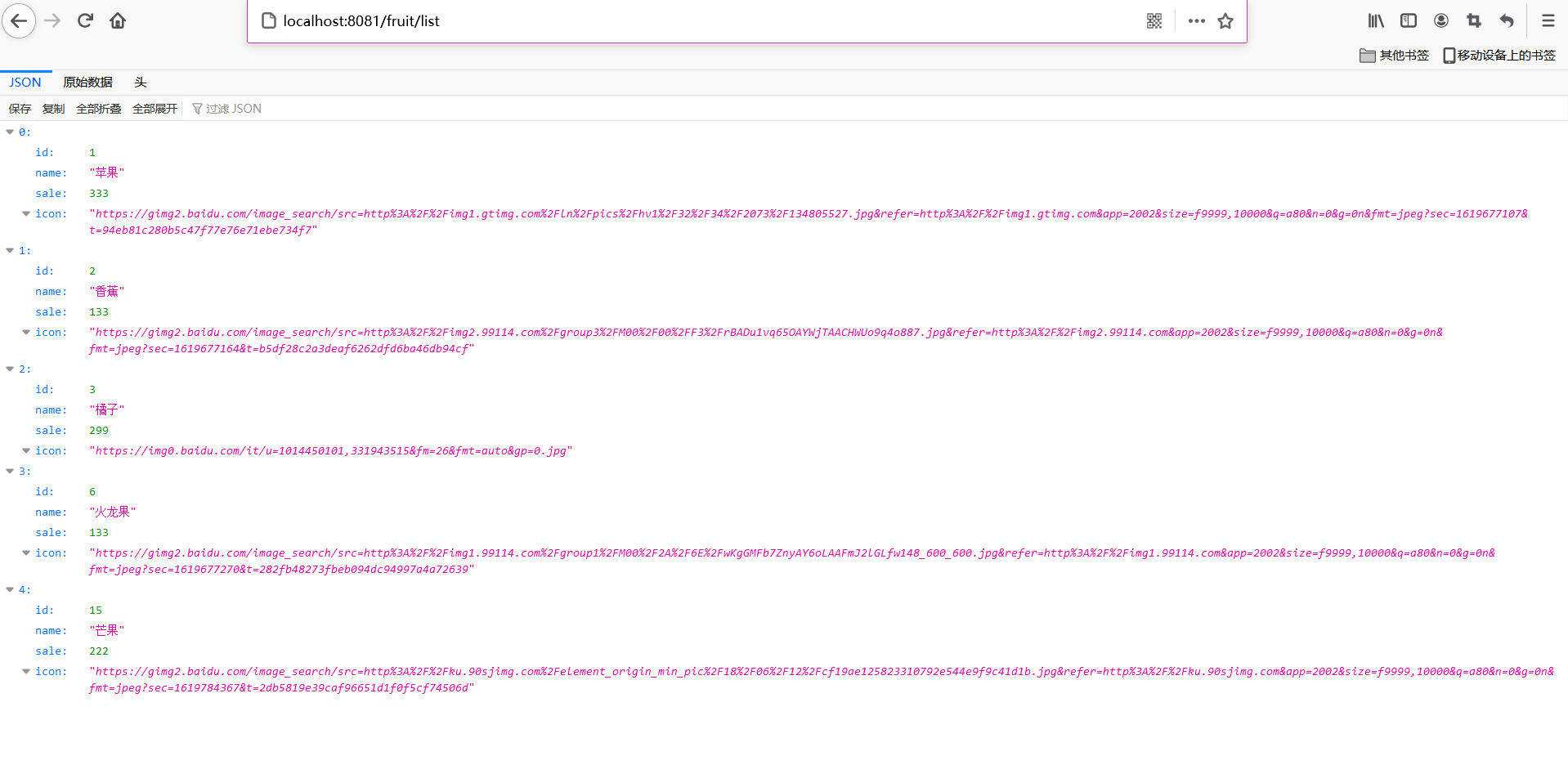The height and width of the screenshot is (765, 1568).
Task: Click the curved undo arrow icon
Action: (x=1506, y=20)
